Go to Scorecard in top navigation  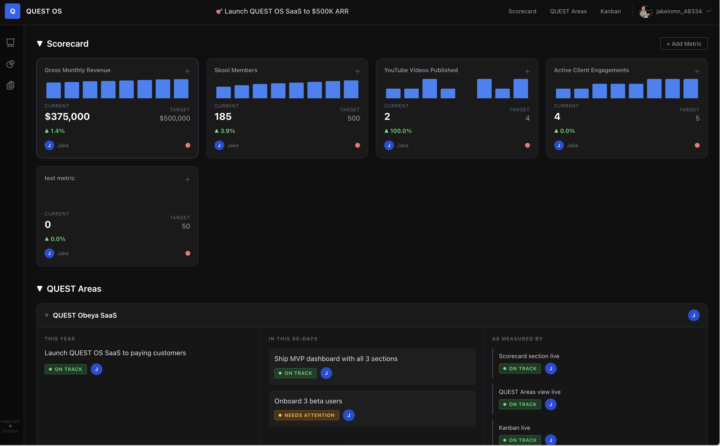pos(522,11)
